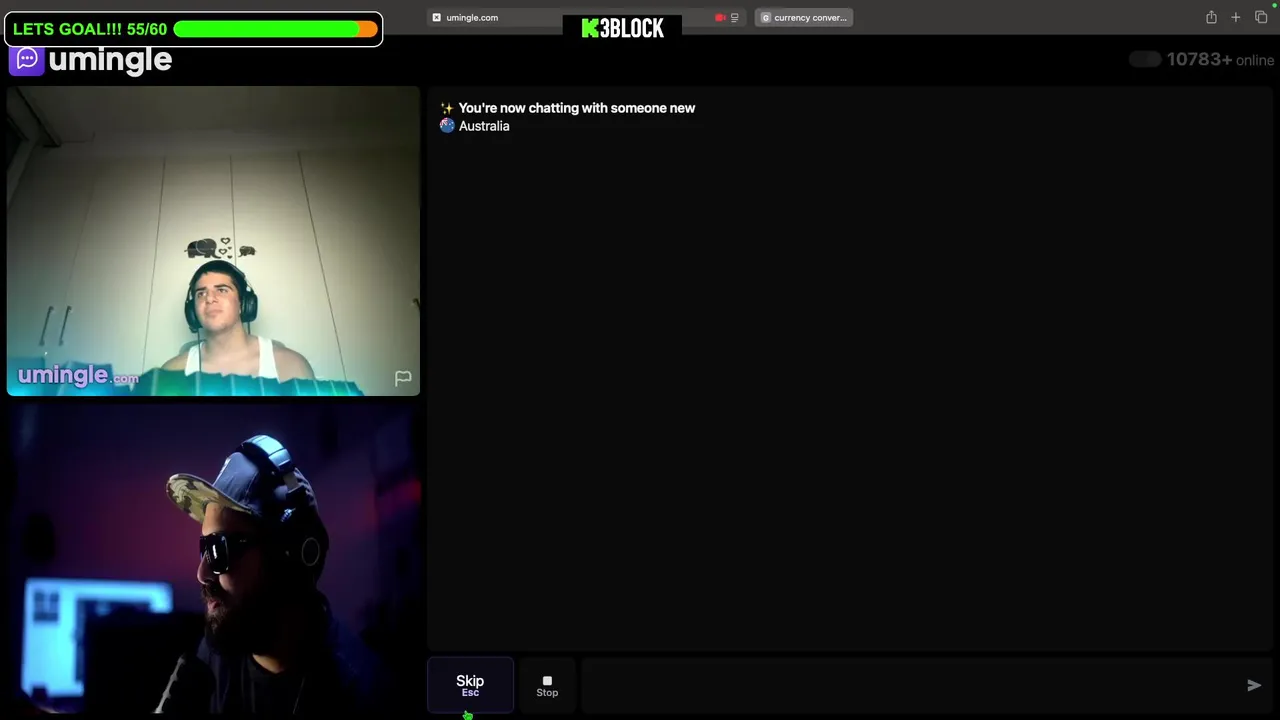Open the reader/page menu icon in address bar
1280x720 pixels.
[735, 17]
